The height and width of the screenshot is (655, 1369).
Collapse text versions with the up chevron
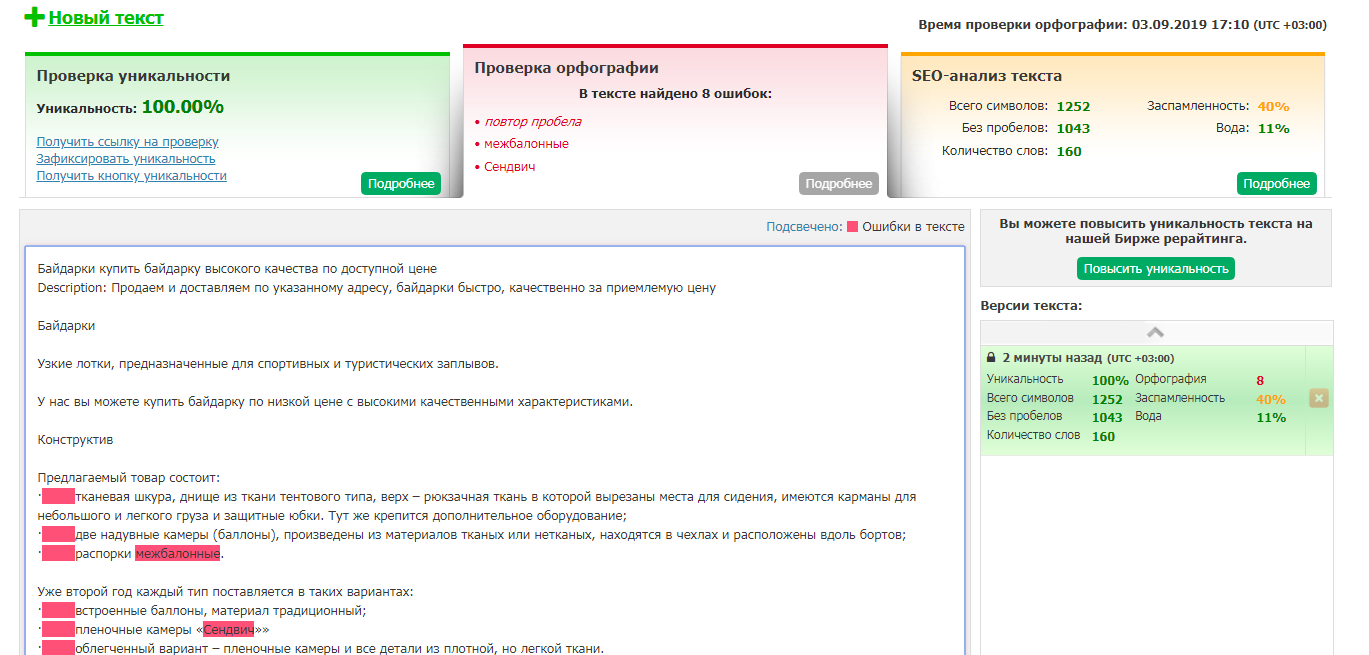pos(1155,333)
